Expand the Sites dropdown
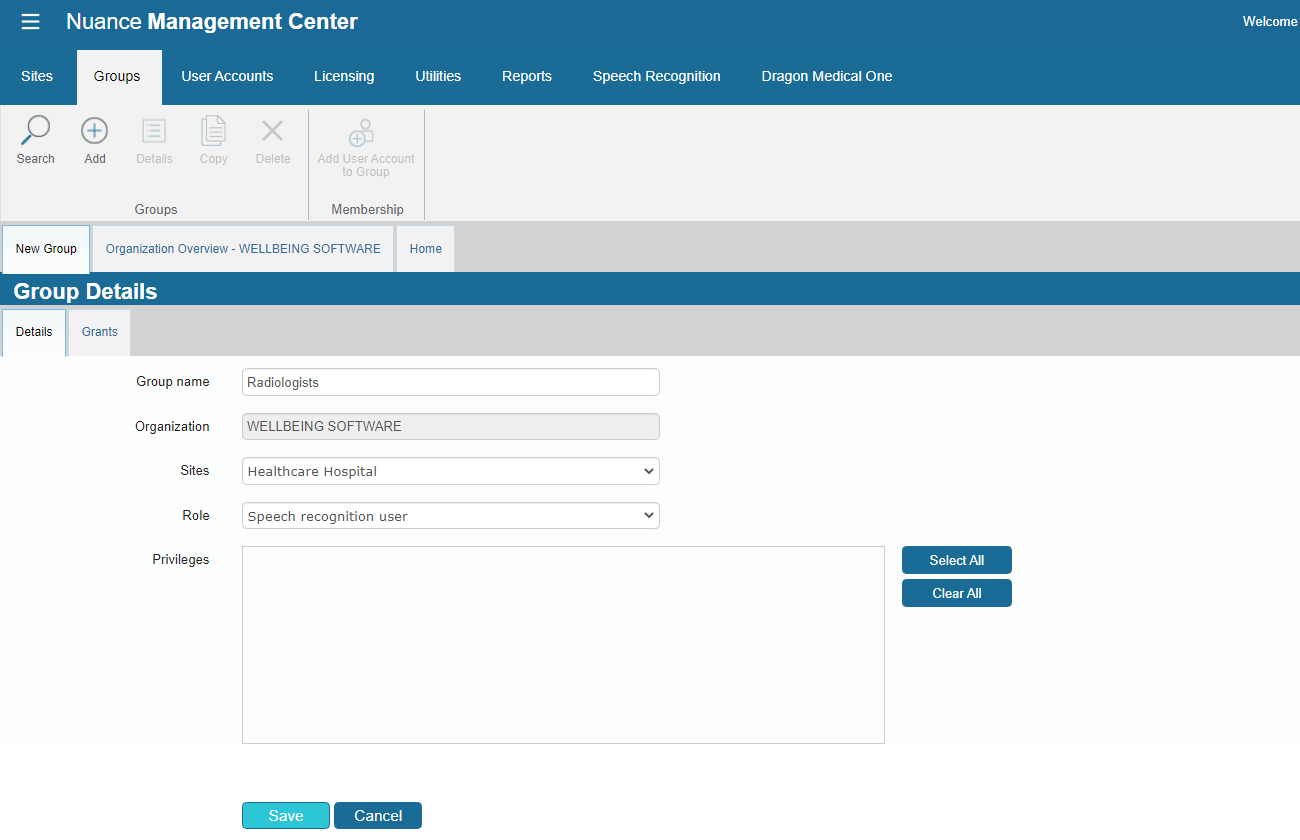The image size is (1300, 840). pos(451,471)
